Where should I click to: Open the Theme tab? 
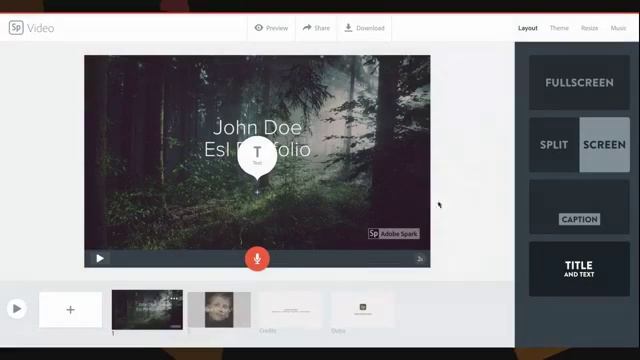(559, 28)
